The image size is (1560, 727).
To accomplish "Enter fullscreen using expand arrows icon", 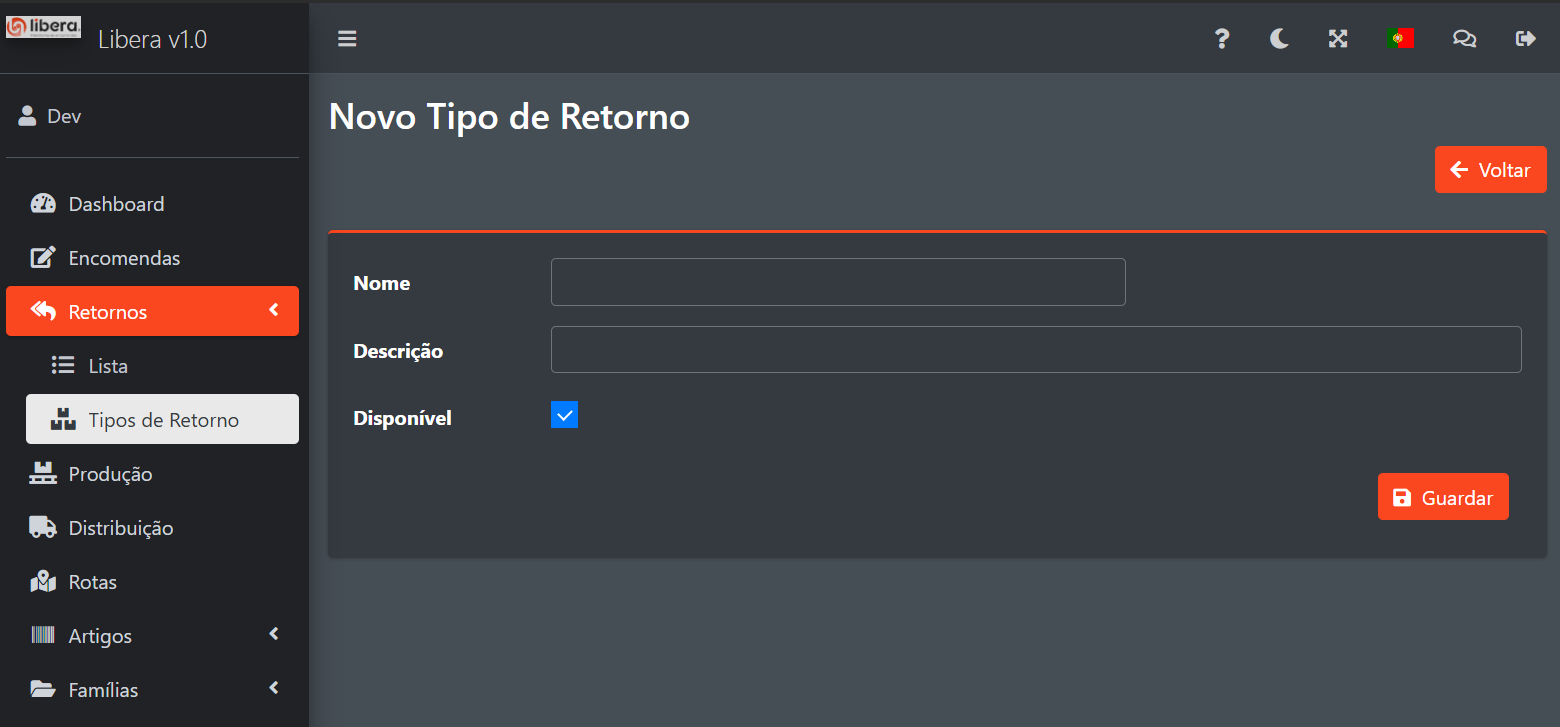I will pyautogui.click(x=1338, y=39).
